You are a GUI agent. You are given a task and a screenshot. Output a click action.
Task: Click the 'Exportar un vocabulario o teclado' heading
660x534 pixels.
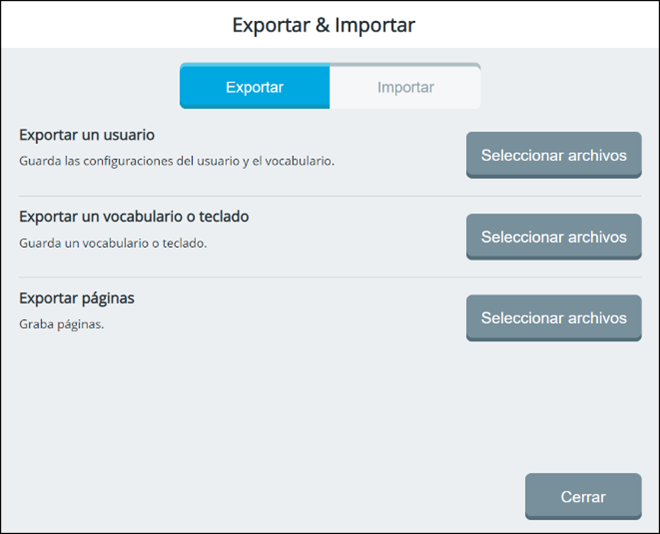click(134, 216)
